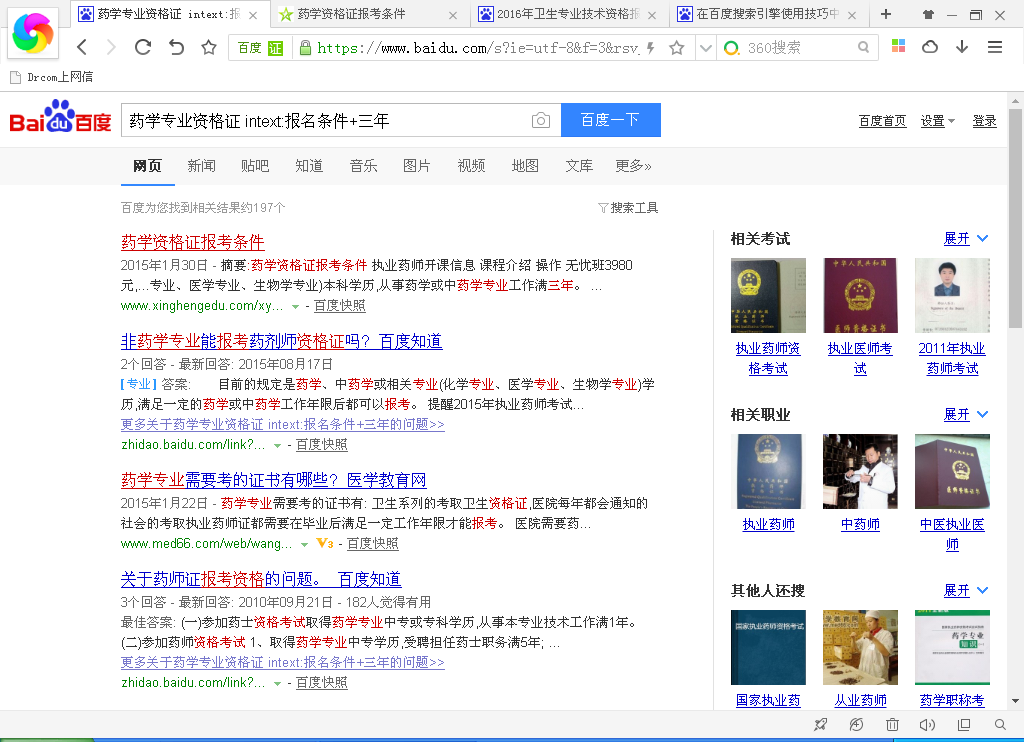The width and height of the screenshot is (1024, 742).
Task: Expand the 其他人还搜 section
Action: pyautogui.click(x=966, y=590)
